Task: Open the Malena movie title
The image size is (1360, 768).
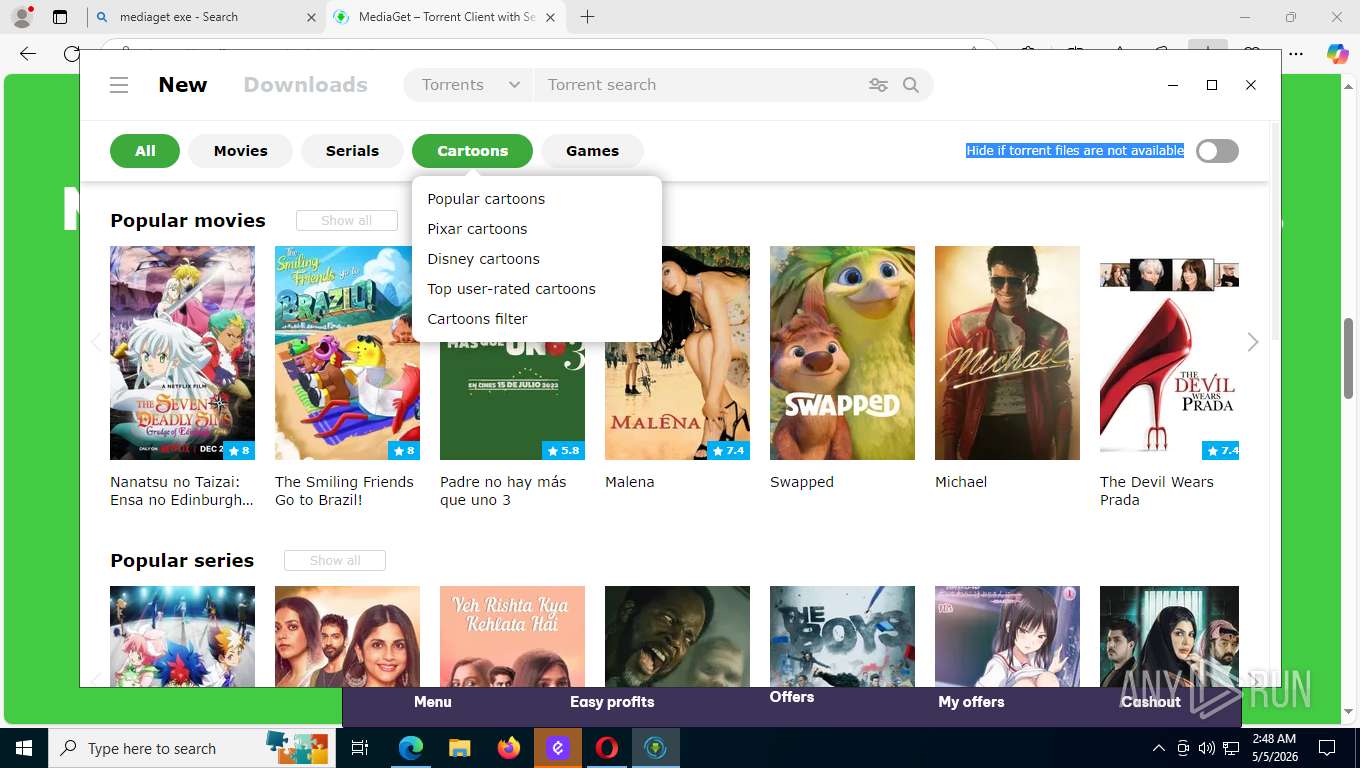Action: tap(630, 482)
